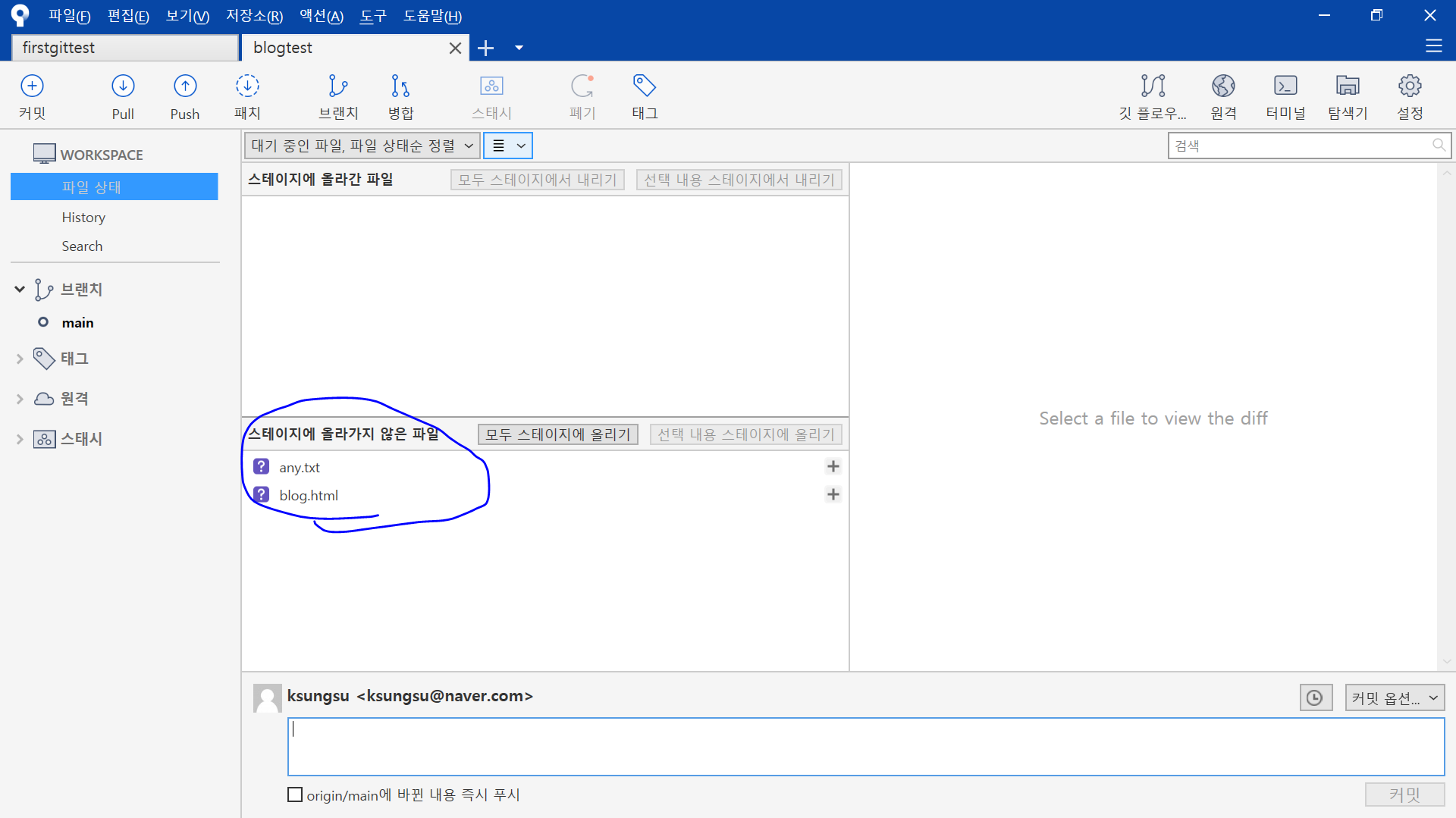The width and height of the screenshot is (1456, 818).
Task: Click the plus icon to add new tab
Action: pyautogui.click(x=485, y=48)
